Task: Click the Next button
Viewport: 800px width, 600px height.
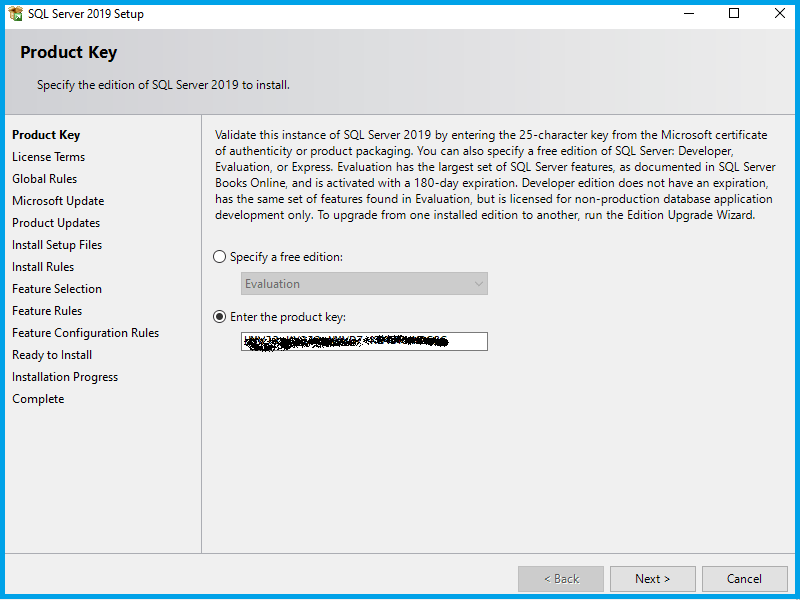Action: 652,579
